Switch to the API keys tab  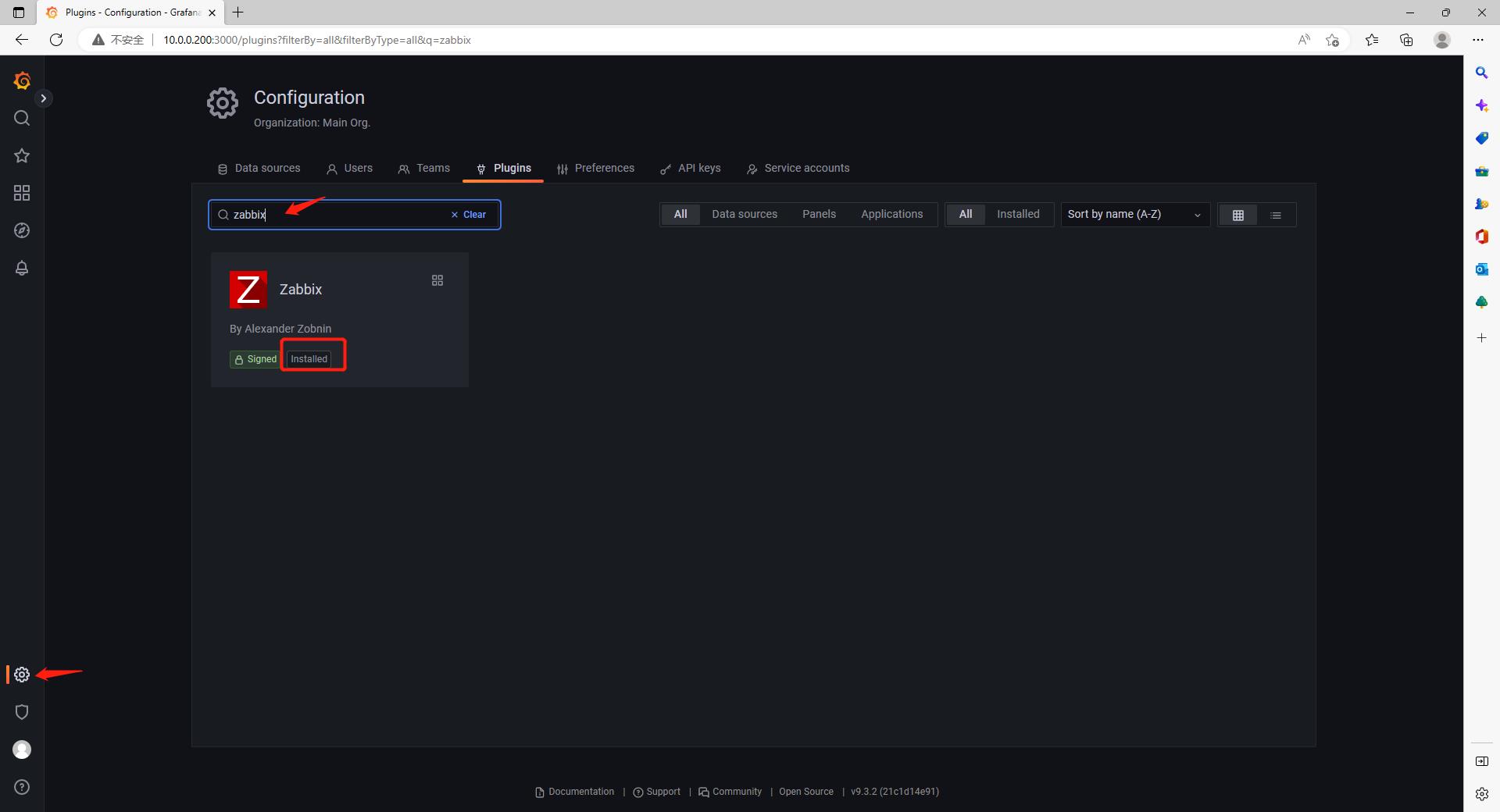point(691,168)
